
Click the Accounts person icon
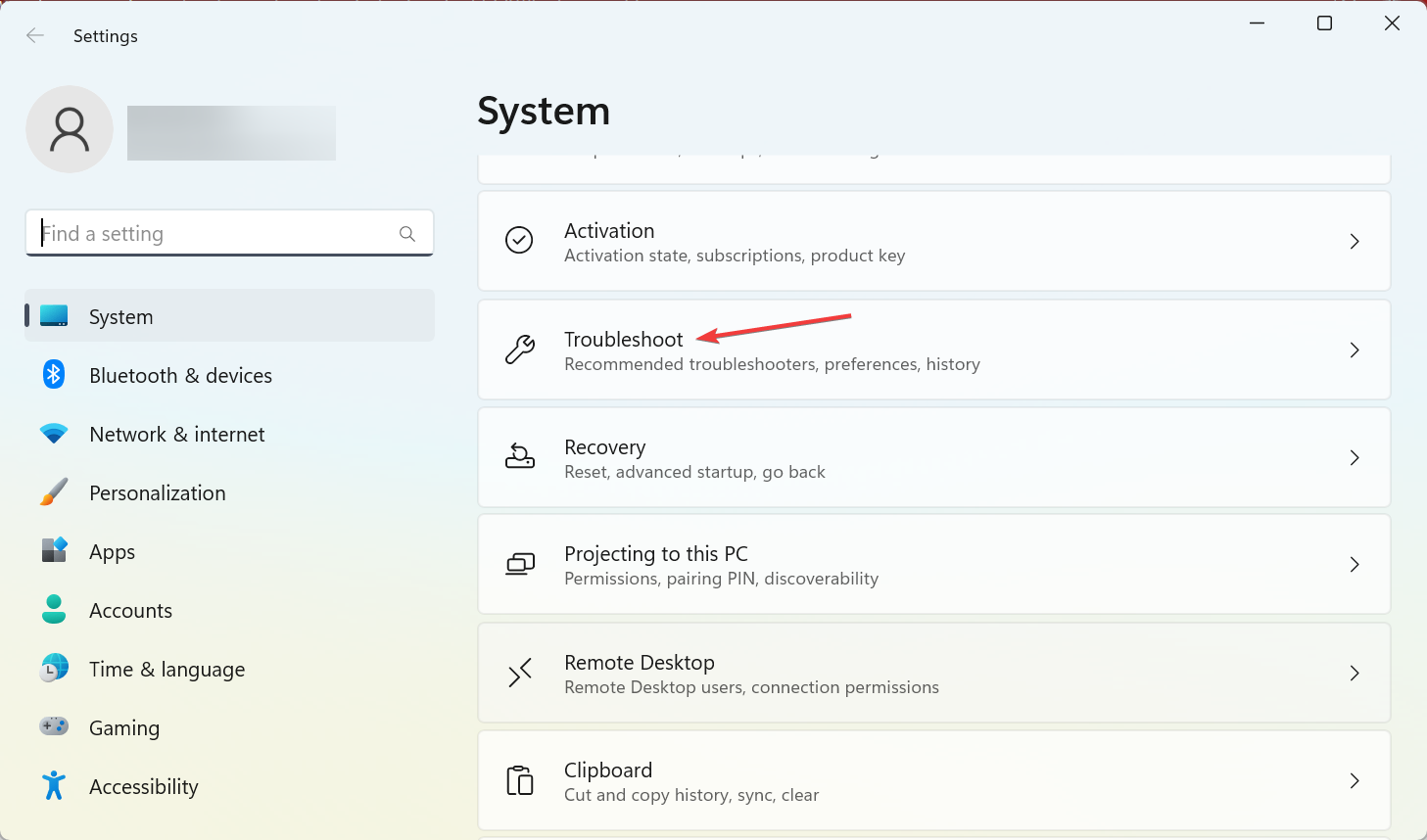point(54,610)
